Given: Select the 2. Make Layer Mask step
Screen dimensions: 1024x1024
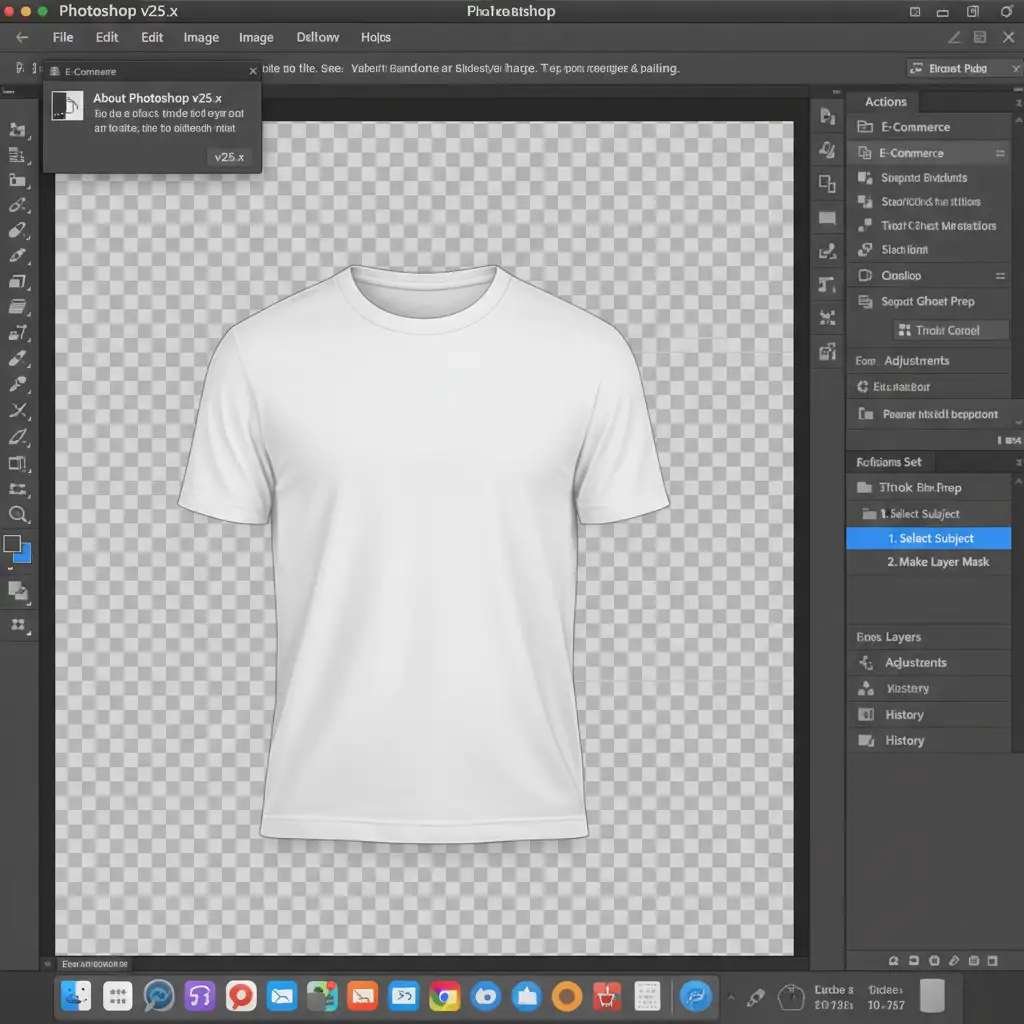Looking at the screenshot, I should (x=937, y=562).
